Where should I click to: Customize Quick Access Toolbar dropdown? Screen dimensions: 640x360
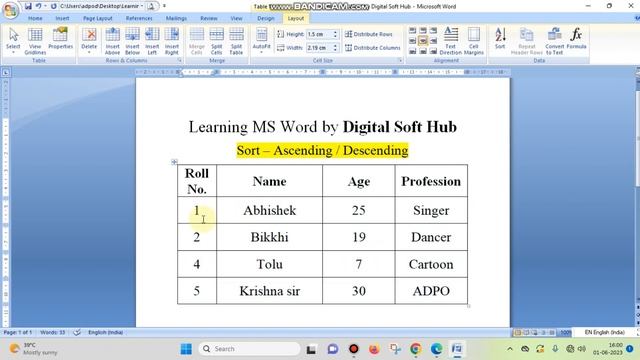[164, 6]
